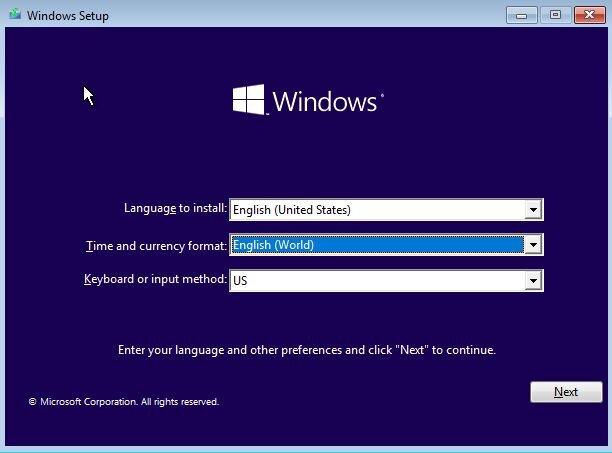Click the 'Language to install:' label
Viewport: 612px width, 453px height.
(x=175, y=208)
